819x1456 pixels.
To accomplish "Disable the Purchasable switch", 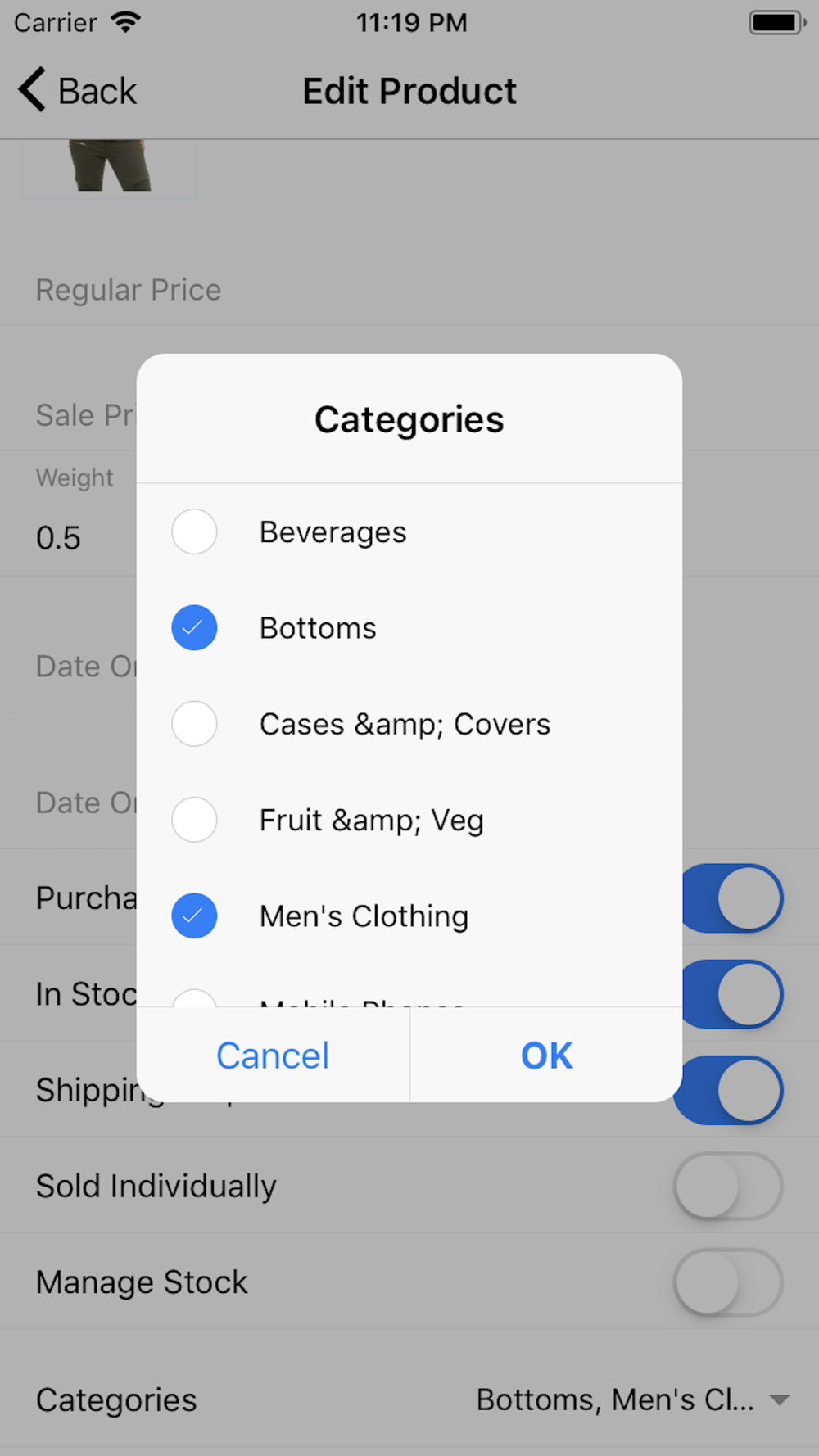I will [732, 898].
